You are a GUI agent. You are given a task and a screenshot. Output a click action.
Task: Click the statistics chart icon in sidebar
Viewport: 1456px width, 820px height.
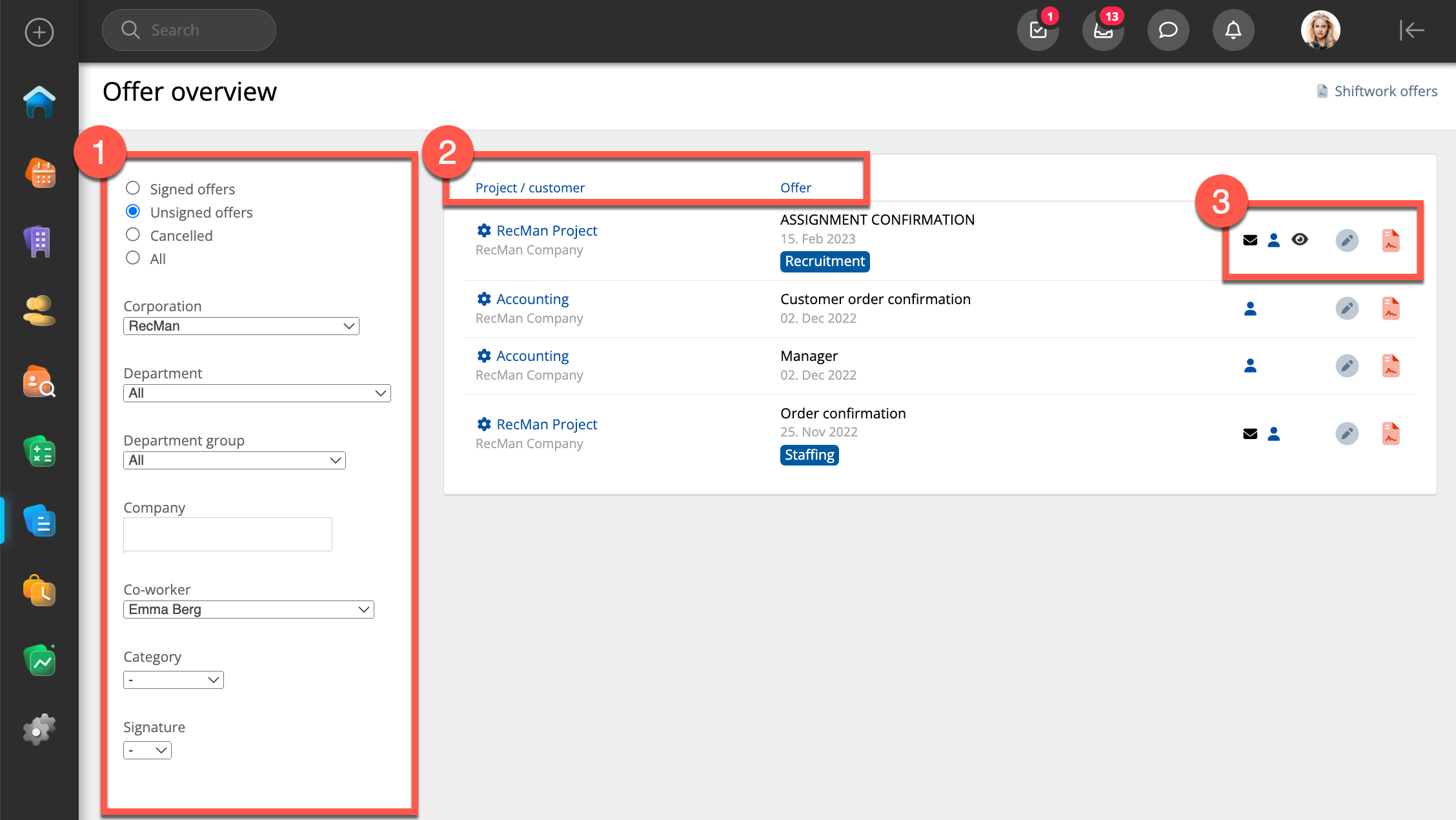pos(39,661)
